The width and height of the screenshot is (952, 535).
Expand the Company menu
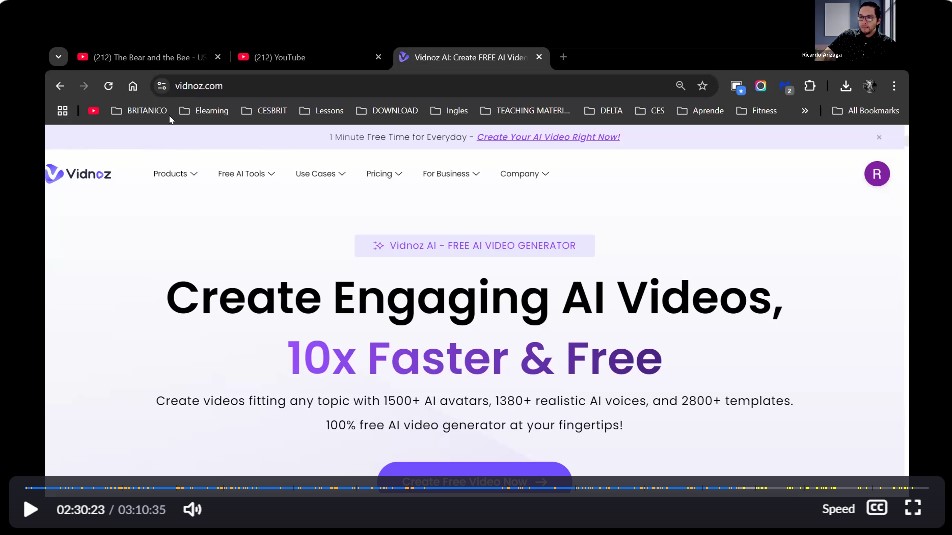[525, 174]
